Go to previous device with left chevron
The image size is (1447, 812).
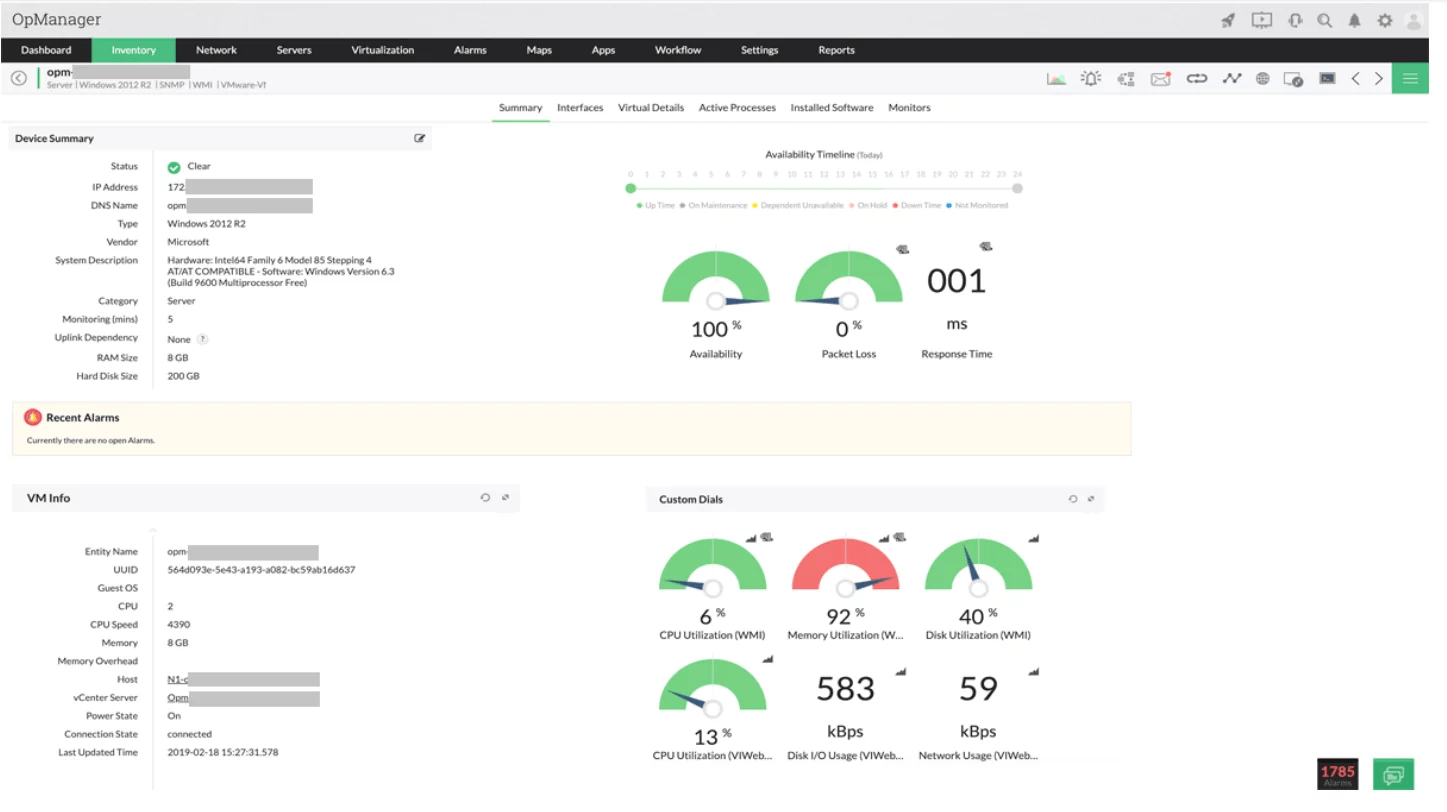tap(1356, 79)
